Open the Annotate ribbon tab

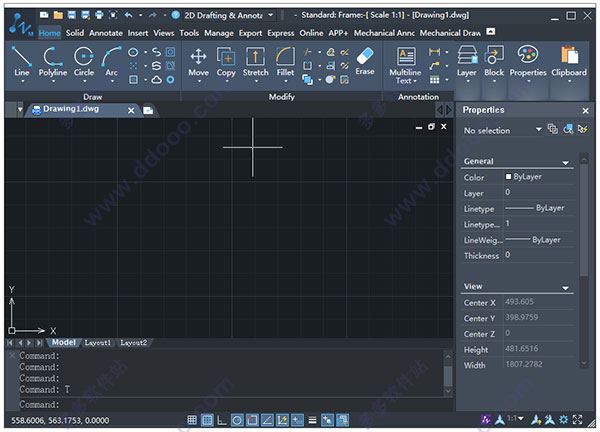tap(106, 33)
